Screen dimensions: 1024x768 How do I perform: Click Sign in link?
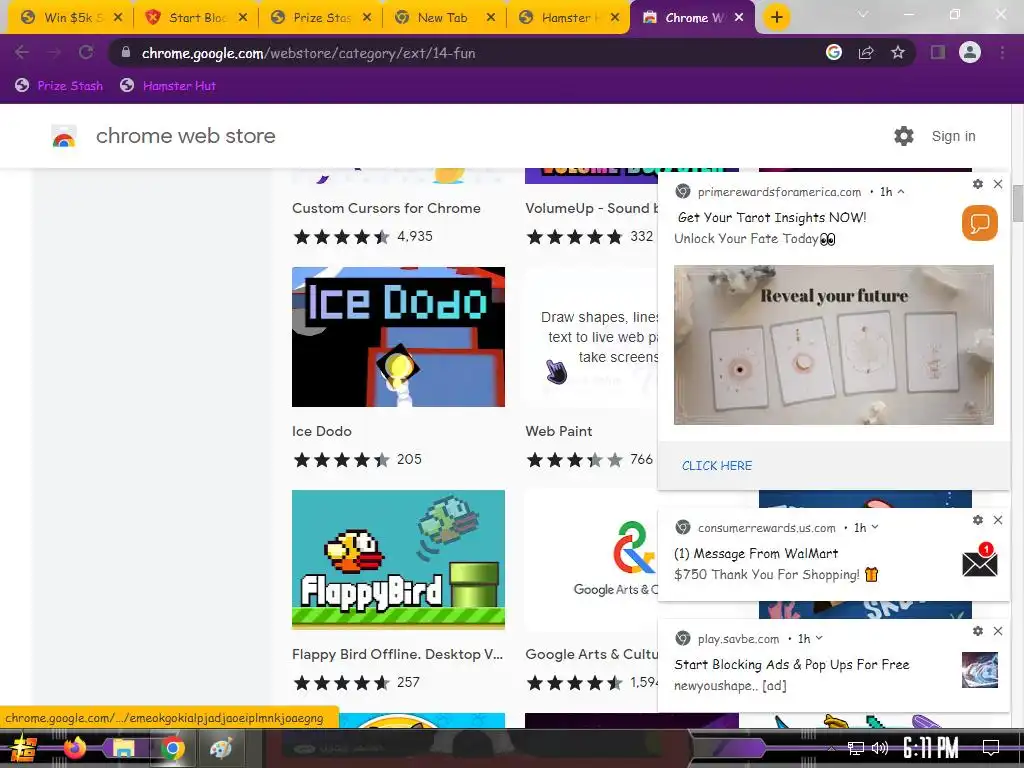click(x=953, y=136)
